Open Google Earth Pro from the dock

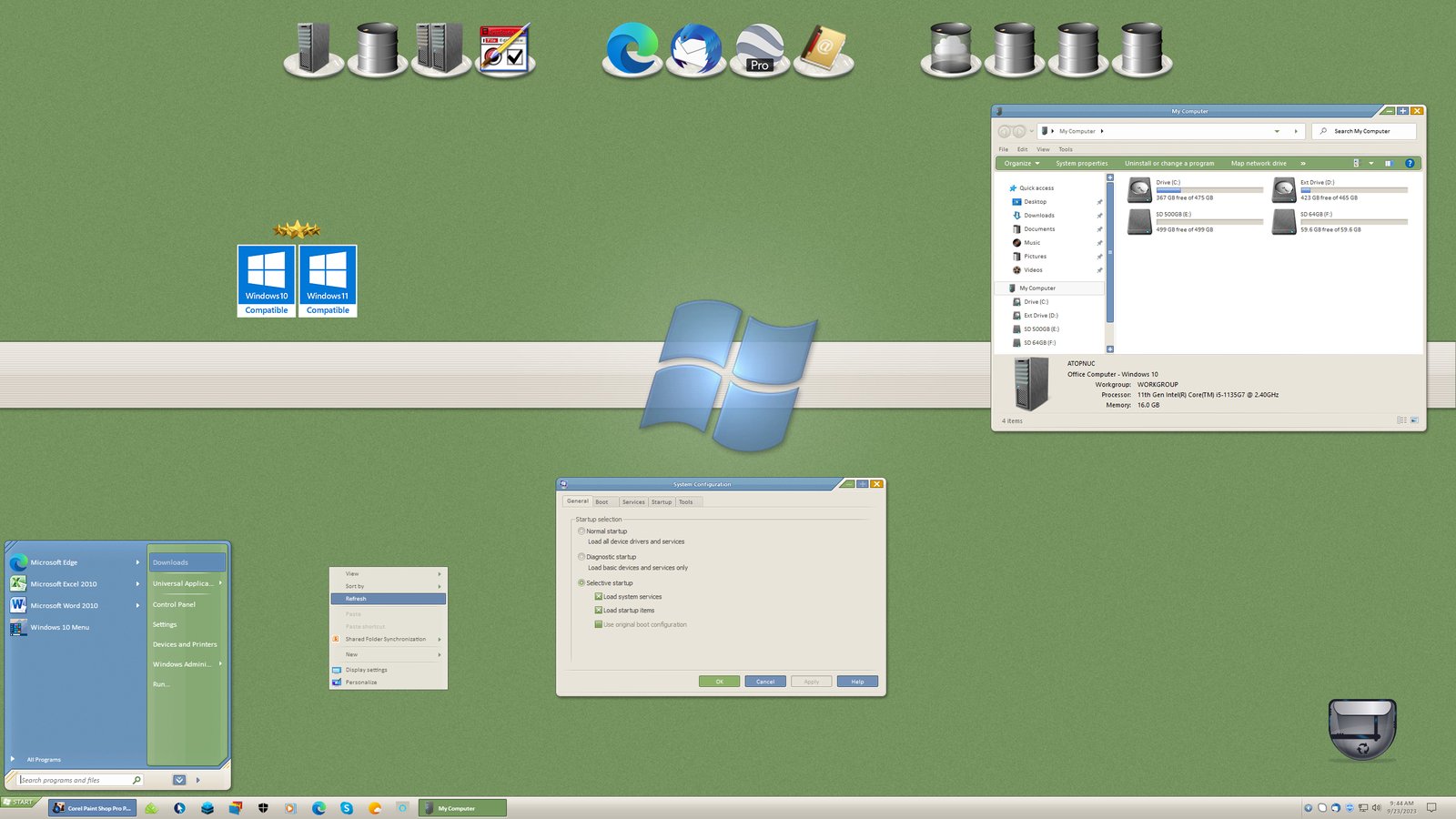(x=760, y=49)
